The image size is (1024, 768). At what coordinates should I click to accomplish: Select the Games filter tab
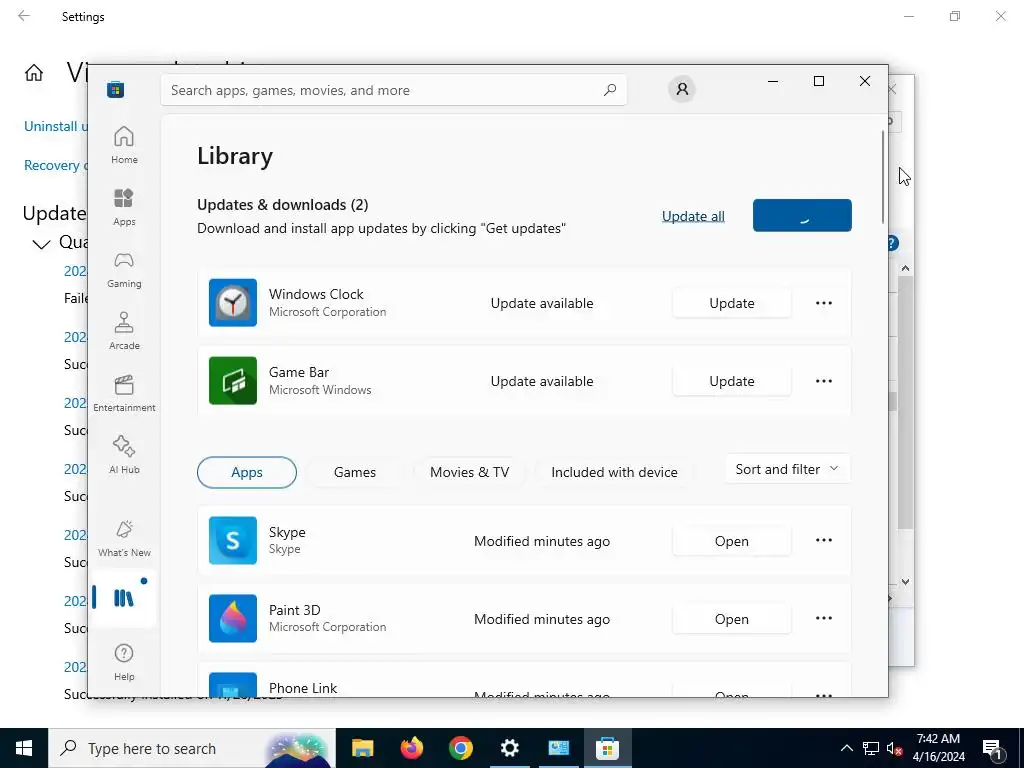[x=355, y=472]
